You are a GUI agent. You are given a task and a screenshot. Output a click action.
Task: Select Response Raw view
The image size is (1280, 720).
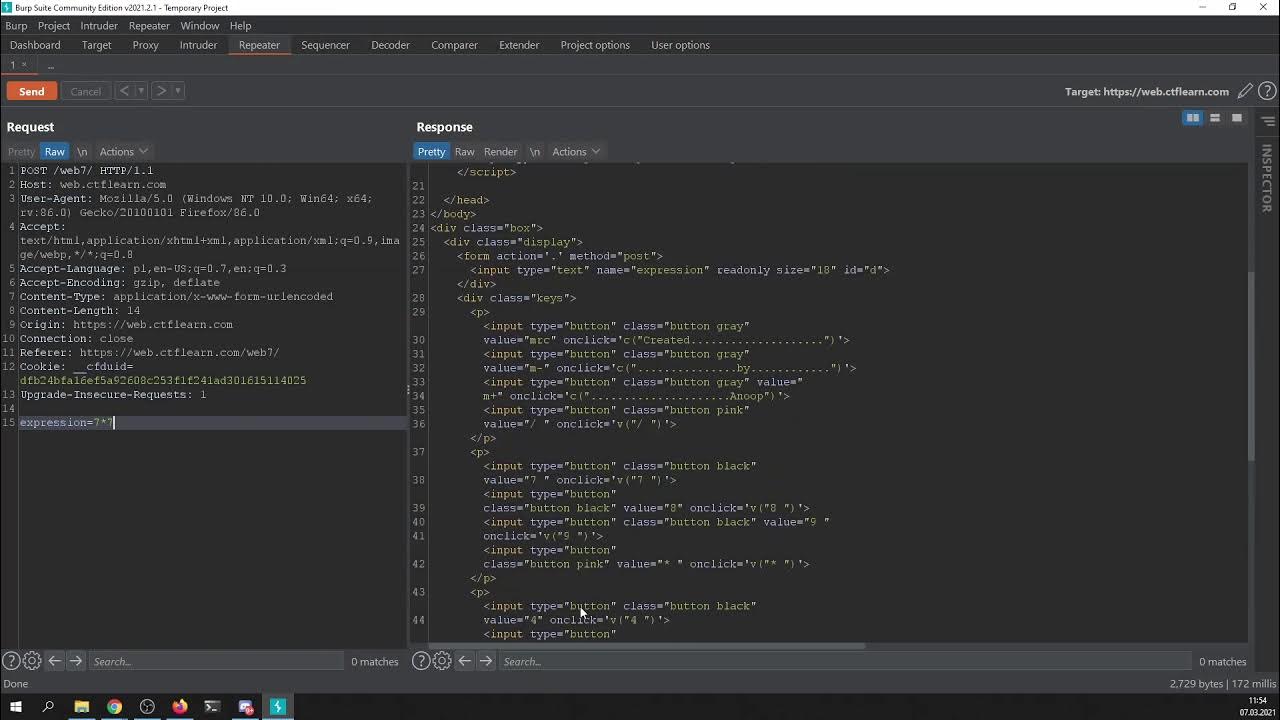(x=464, y=152)
